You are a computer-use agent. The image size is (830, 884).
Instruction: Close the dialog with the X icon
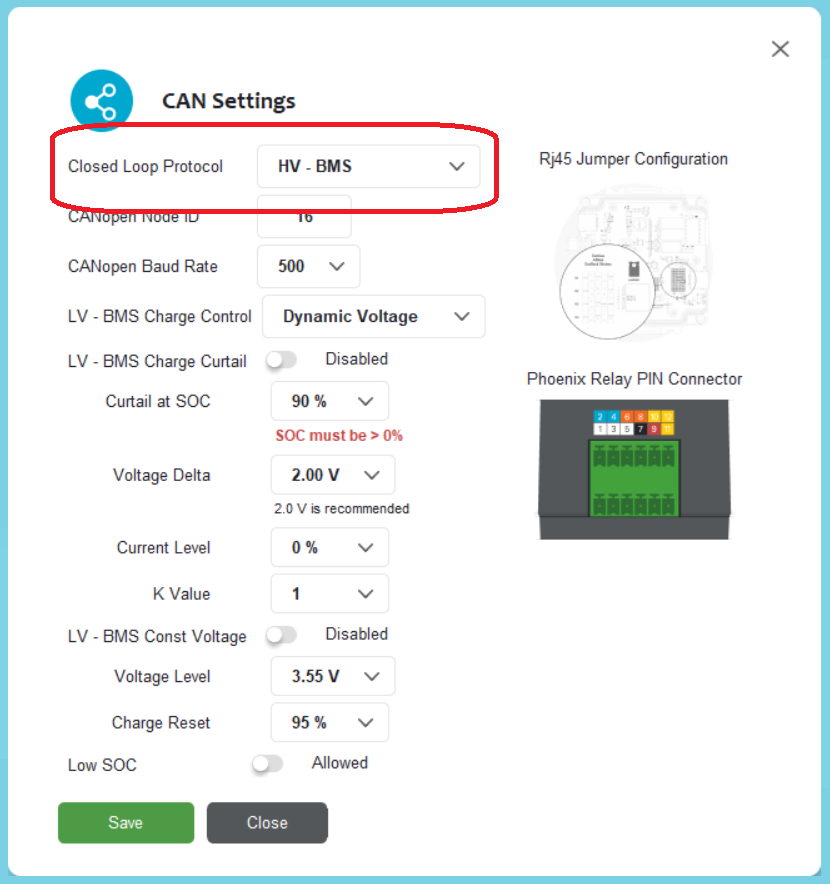point(780,49)
